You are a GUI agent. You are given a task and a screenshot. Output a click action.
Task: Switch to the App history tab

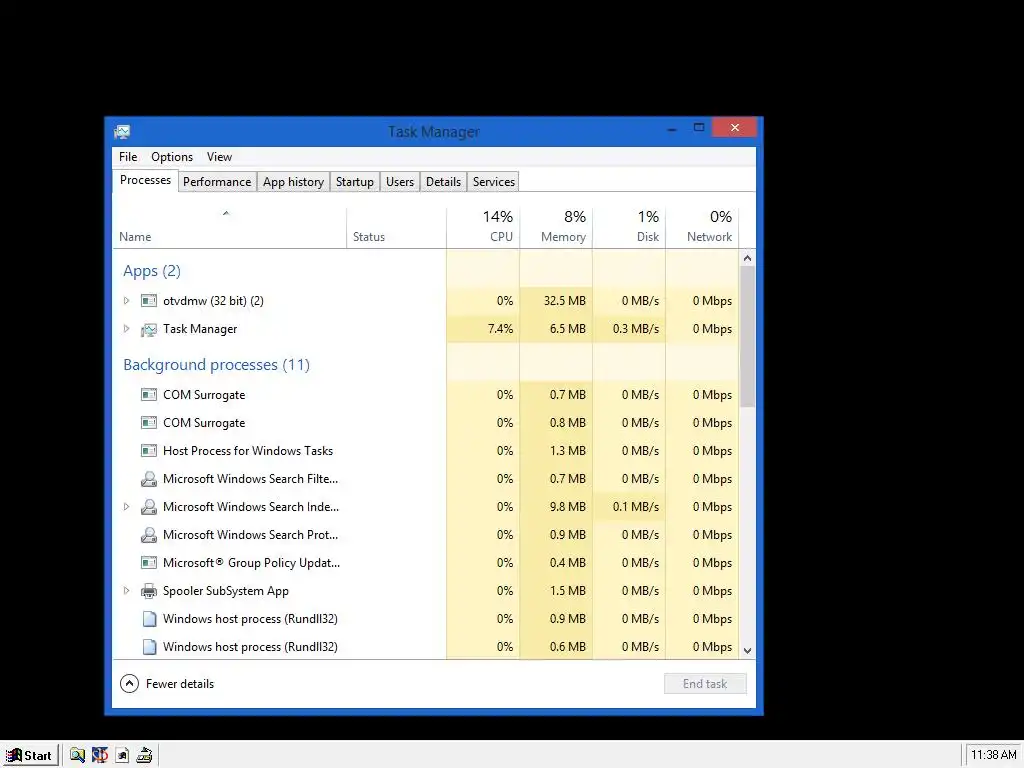[x=293, y=182]
